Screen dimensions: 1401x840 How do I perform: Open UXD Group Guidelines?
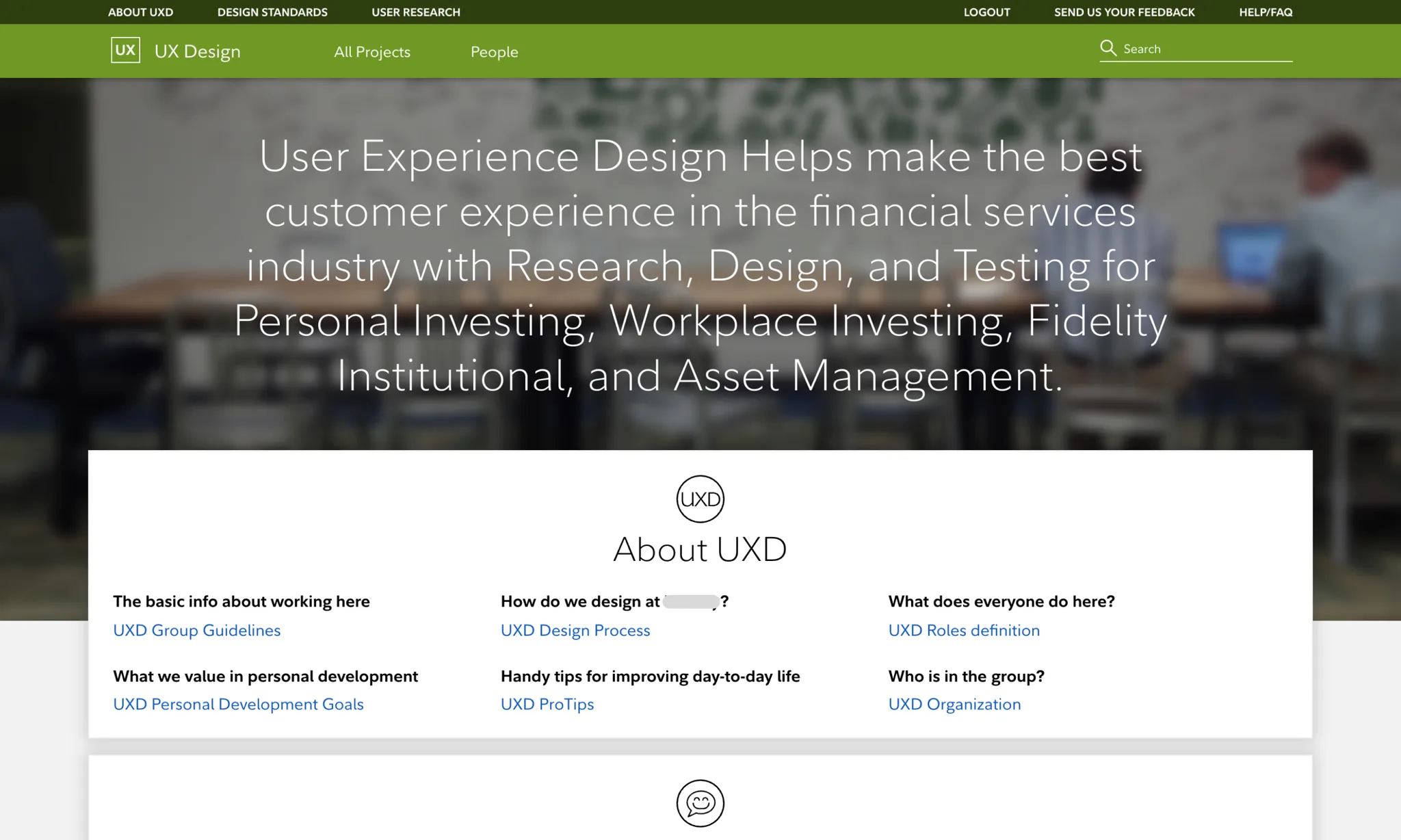tap(197, 630)
